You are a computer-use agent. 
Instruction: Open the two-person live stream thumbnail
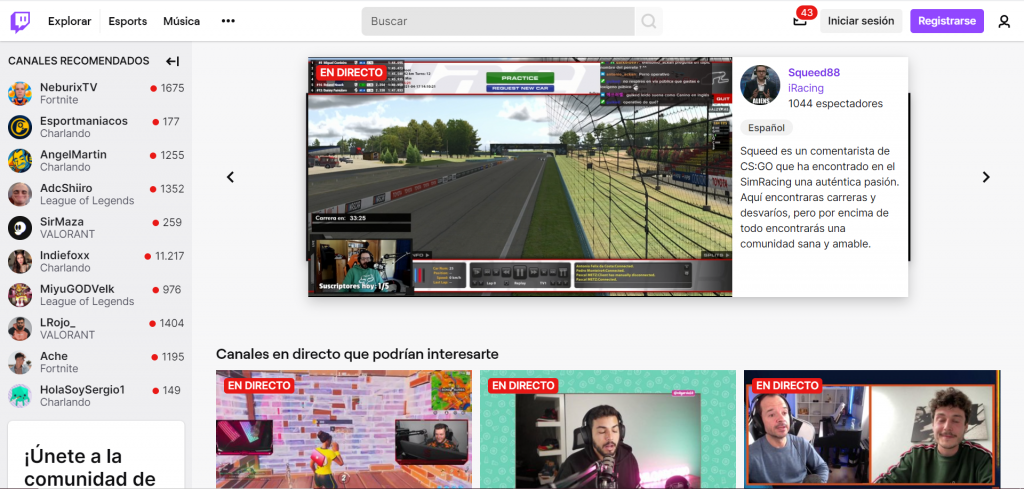[872, 429]
